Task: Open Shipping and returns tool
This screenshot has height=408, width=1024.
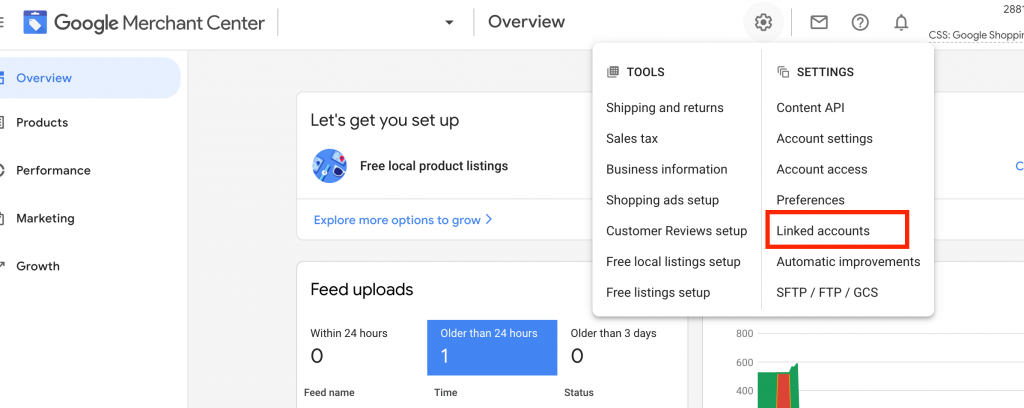Action: click(x=664, y=108)
